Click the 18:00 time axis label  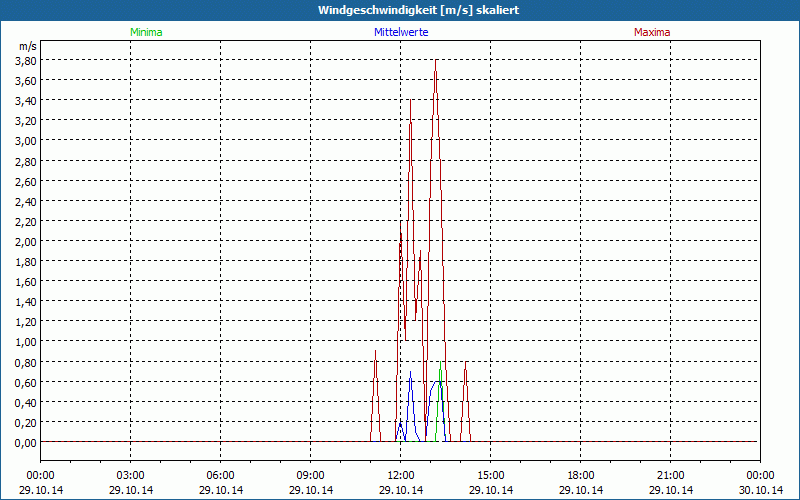tap(581, 476)
